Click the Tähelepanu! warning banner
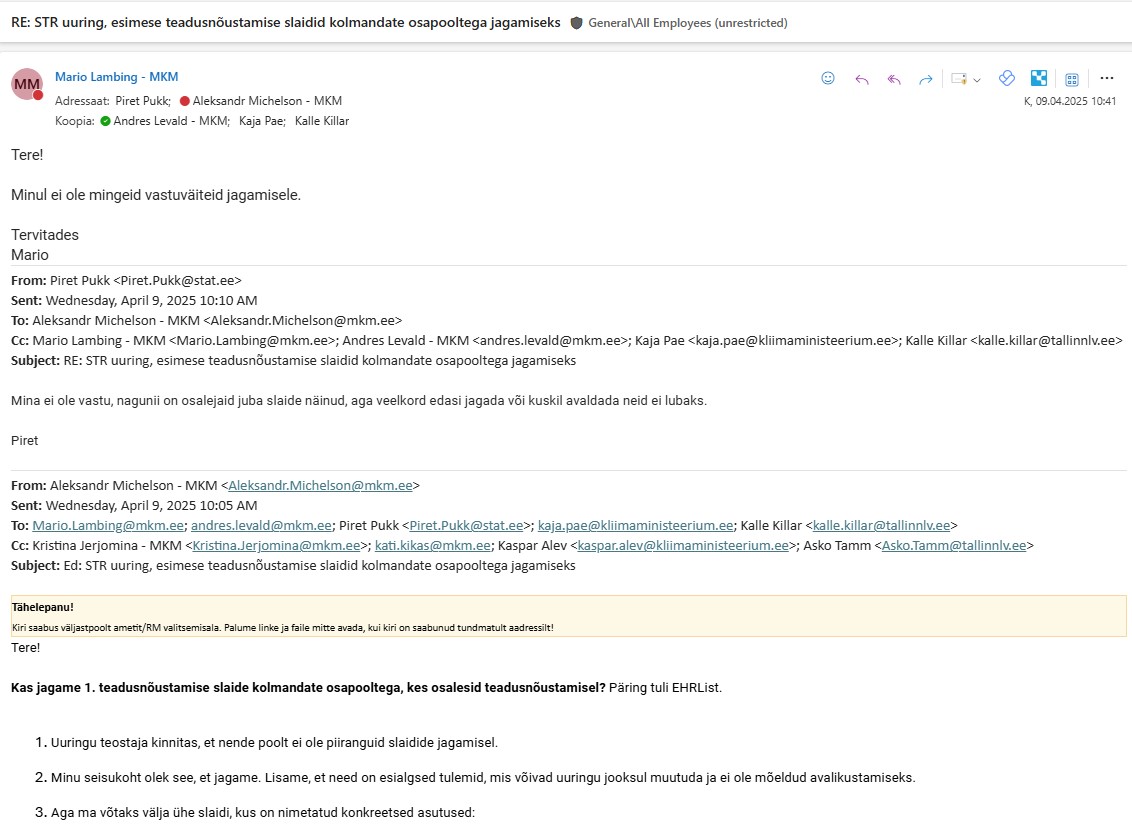 (x=569, y=616)
